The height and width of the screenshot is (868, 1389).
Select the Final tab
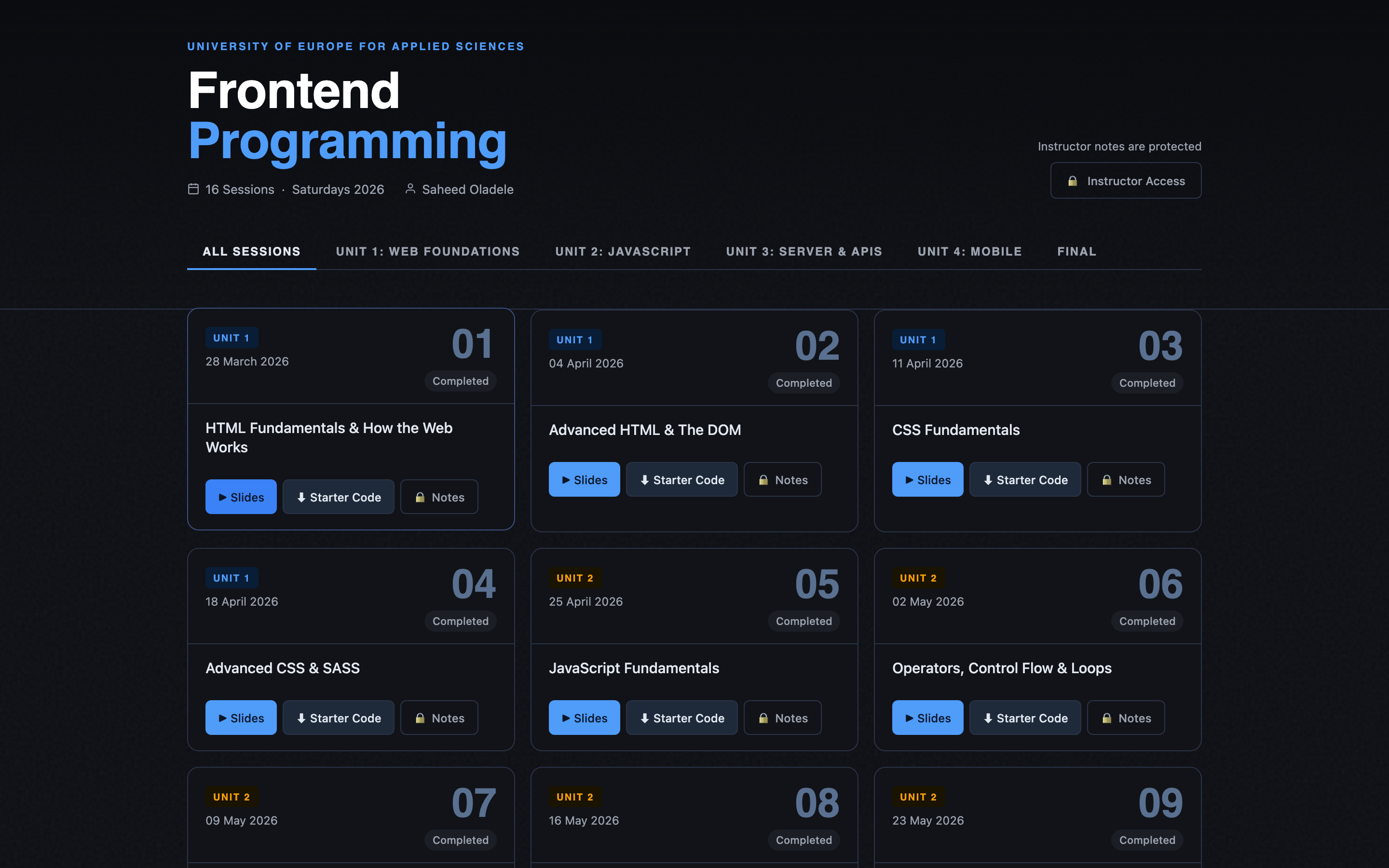[1077, 251]
